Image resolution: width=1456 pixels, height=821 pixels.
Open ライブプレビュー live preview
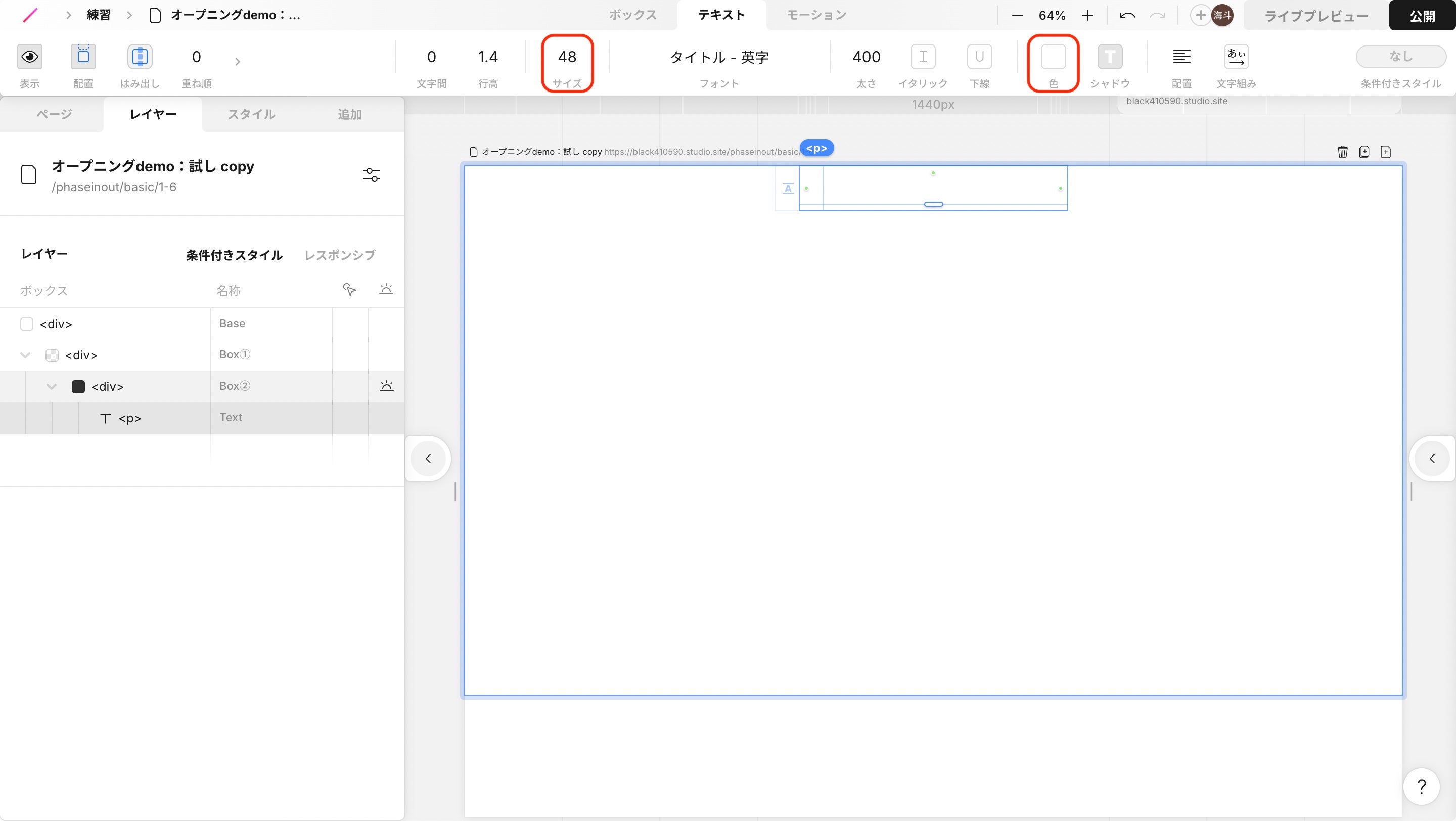coord(1316,16)
